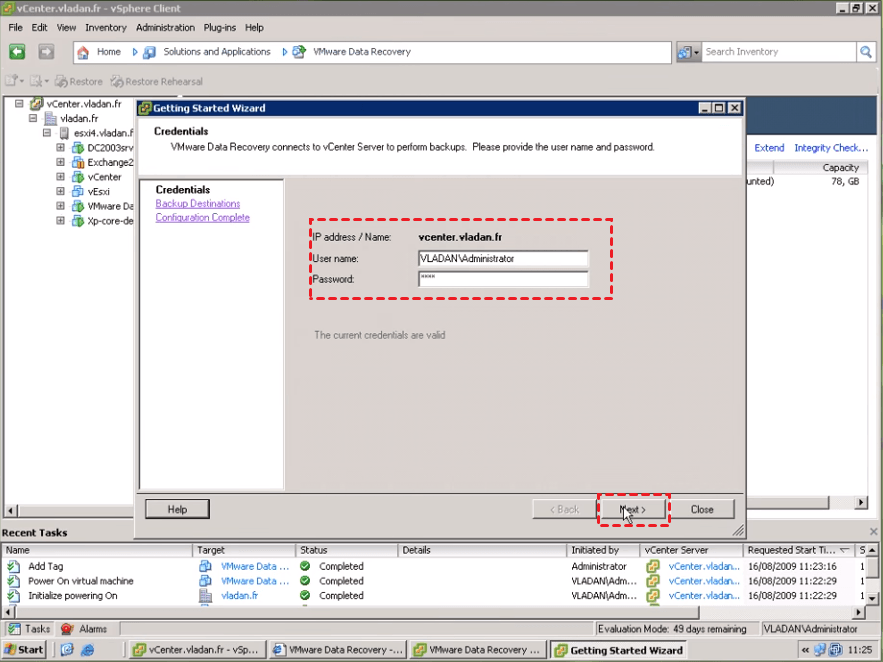Expand the vEsxi virtual machine node

click(x=60, y=191)
